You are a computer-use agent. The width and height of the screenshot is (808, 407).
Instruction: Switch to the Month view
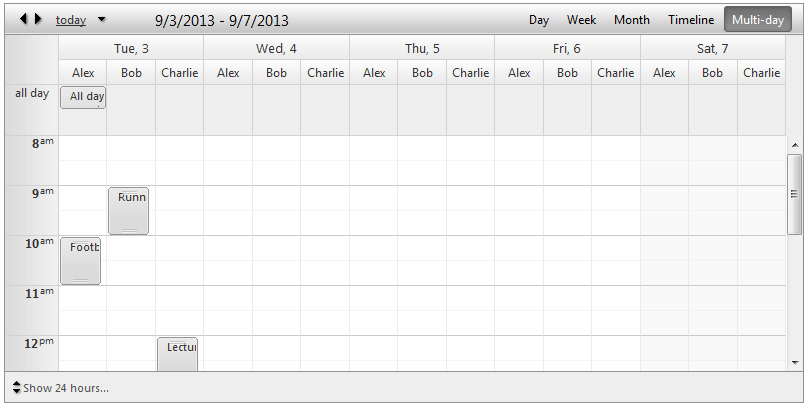coord(631,20)
